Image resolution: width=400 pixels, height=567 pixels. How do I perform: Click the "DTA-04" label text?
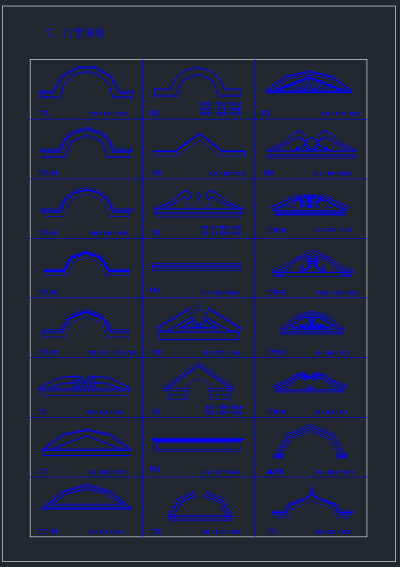[x=48, y=353]
